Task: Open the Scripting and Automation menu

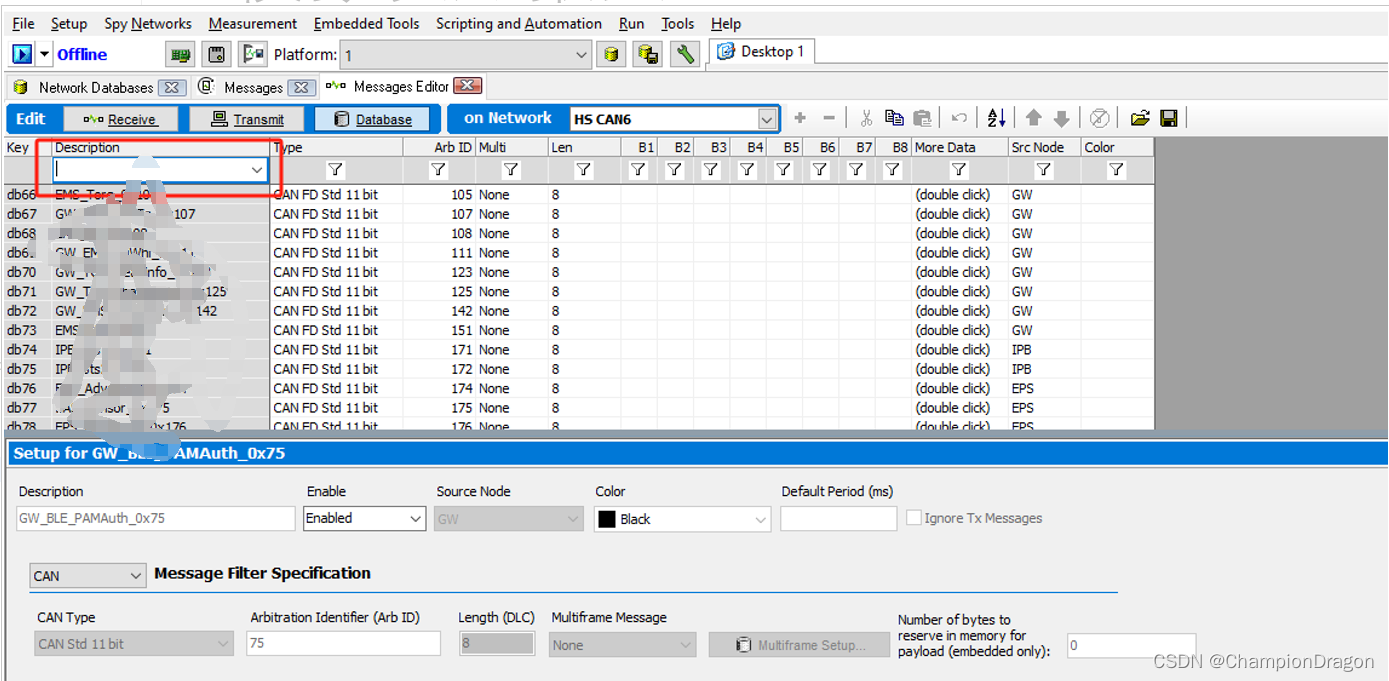Action: tap(519, 23)
